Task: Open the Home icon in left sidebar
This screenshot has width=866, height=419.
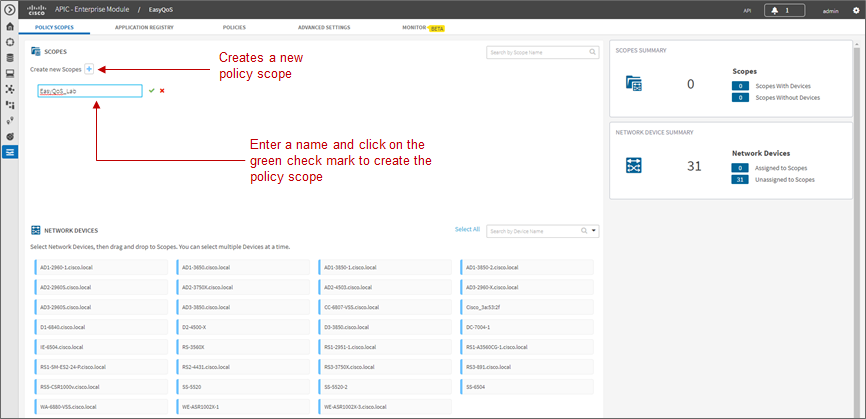Action: [9, 26]
